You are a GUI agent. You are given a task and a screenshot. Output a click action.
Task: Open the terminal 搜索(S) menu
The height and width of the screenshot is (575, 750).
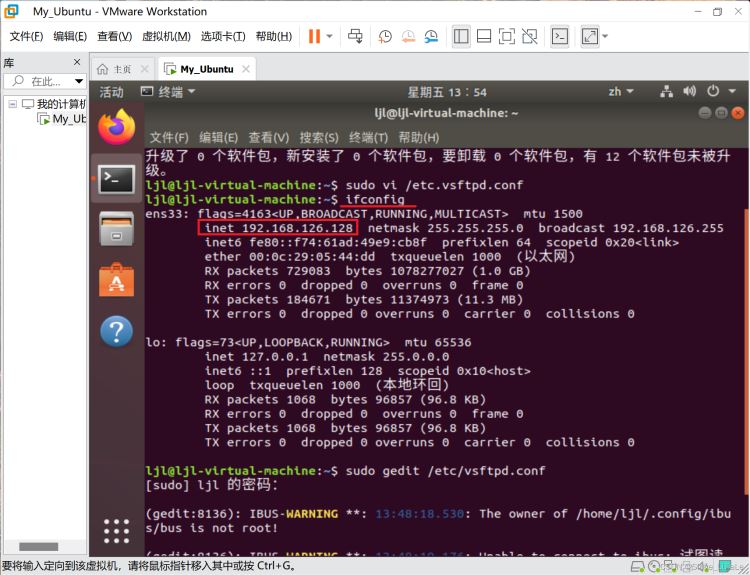(319, 138)
